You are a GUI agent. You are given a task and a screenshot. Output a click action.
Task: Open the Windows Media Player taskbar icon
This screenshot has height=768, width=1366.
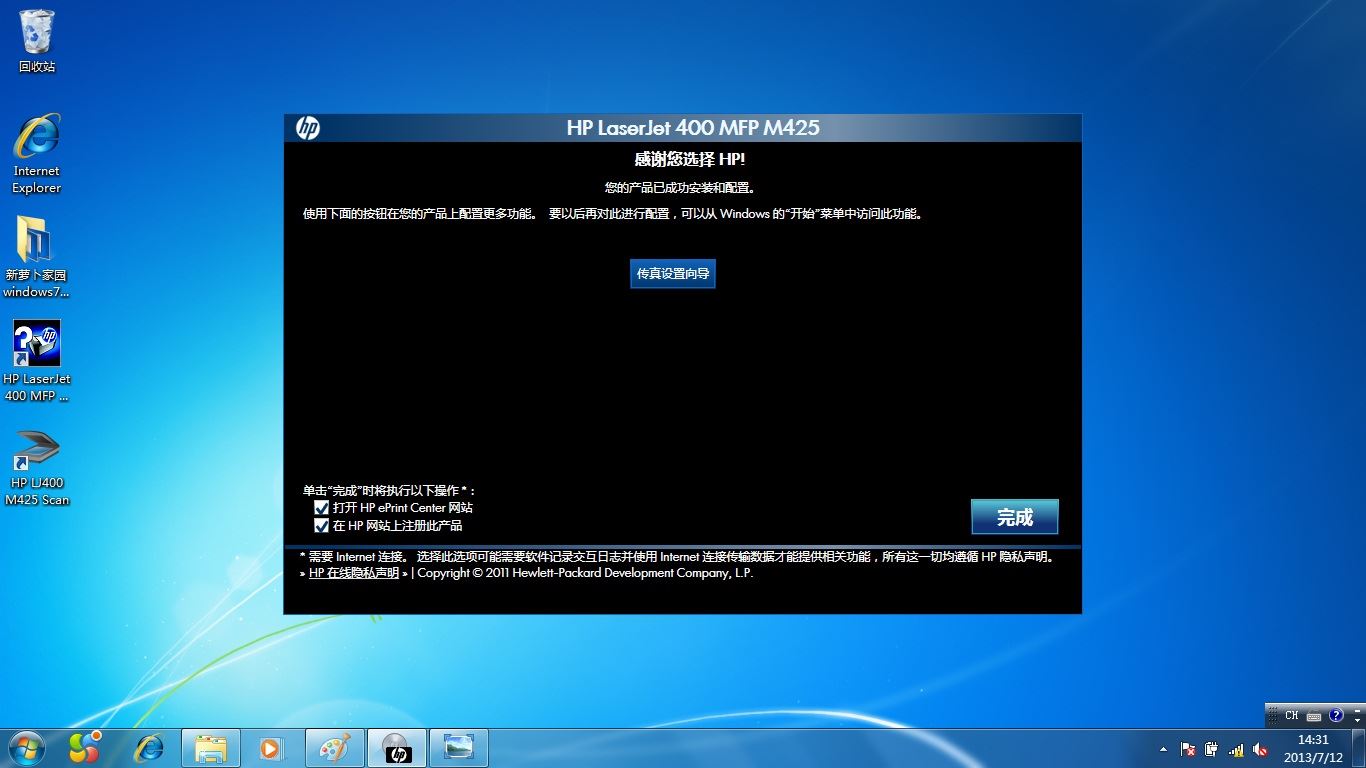click(270, 748)
